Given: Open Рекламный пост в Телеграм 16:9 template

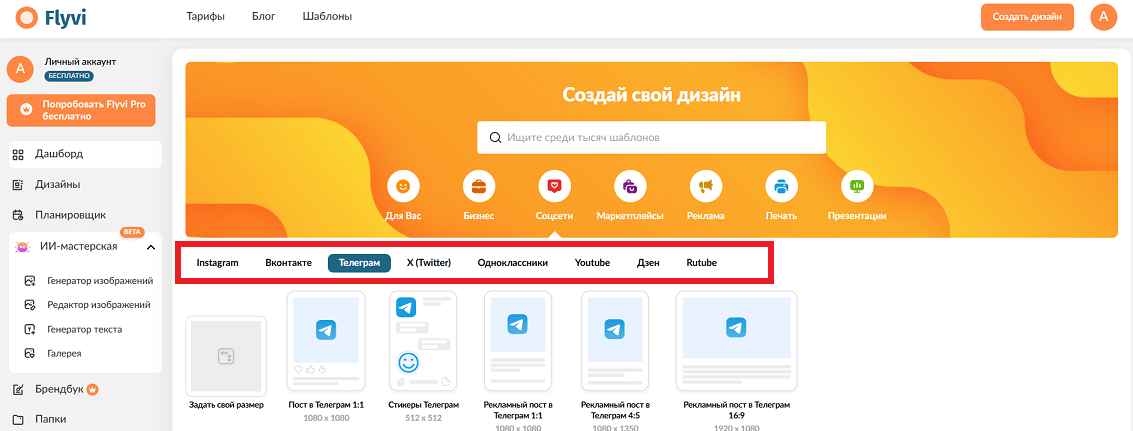Looking at the screenshot, I should coord(736,342).
